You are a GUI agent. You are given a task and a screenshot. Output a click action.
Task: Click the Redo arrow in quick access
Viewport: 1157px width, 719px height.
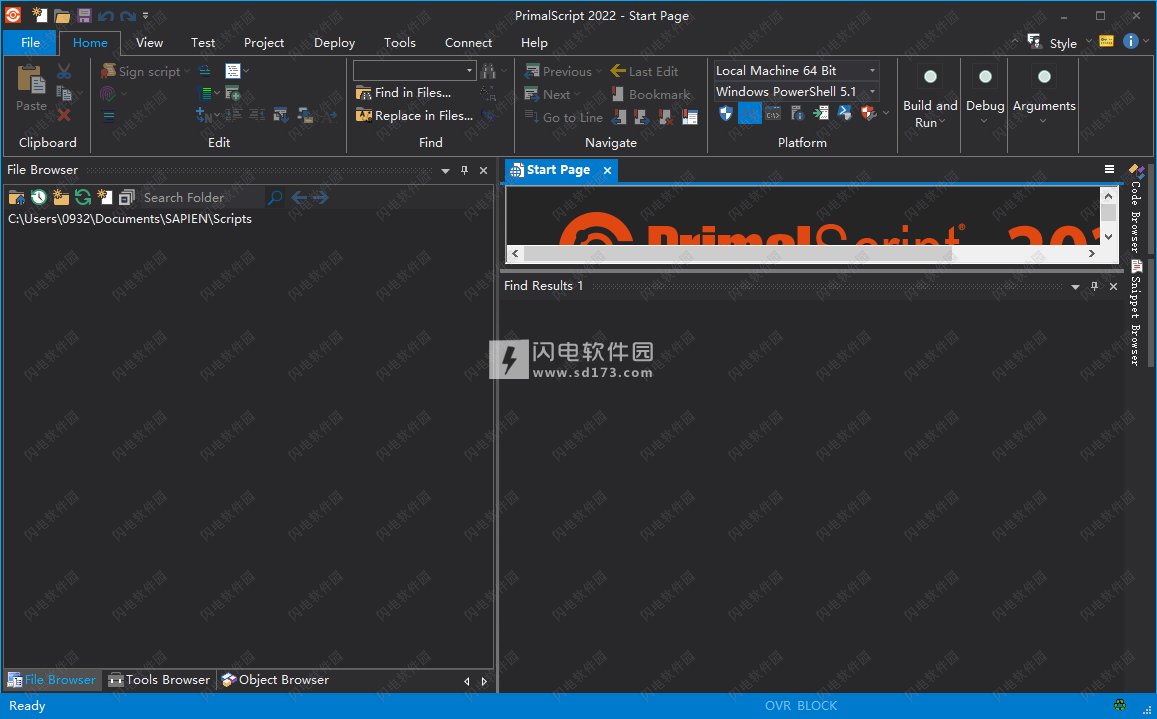128,16
